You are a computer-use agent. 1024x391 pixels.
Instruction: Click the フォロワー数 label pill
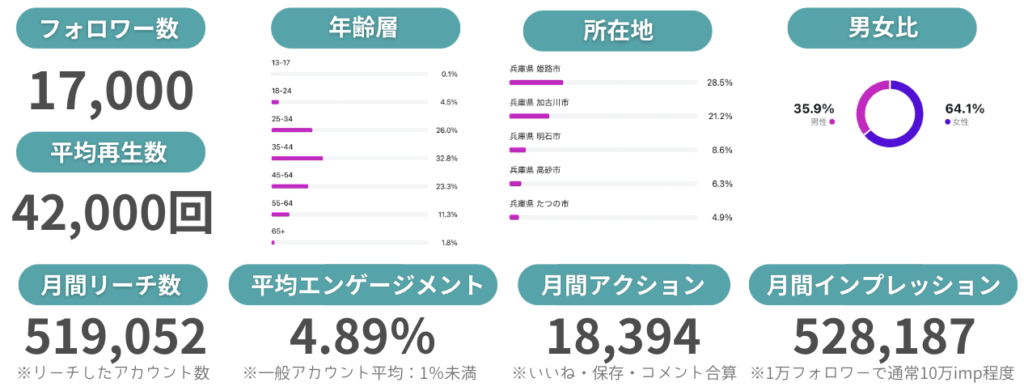pyautogui.click(x=110, y=28)
